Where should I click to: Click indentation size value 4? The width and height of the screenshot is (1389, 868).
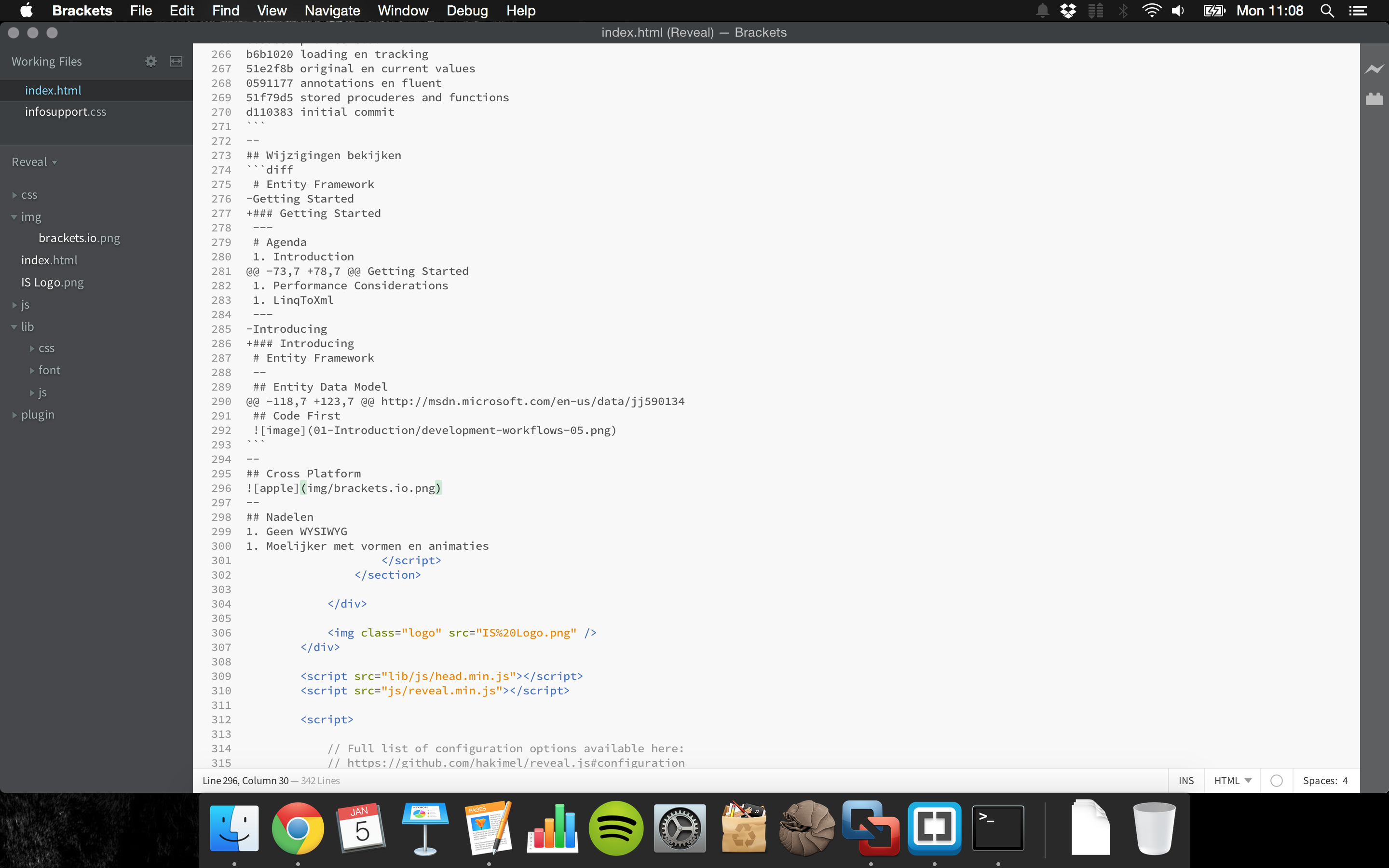(1345, 780)
